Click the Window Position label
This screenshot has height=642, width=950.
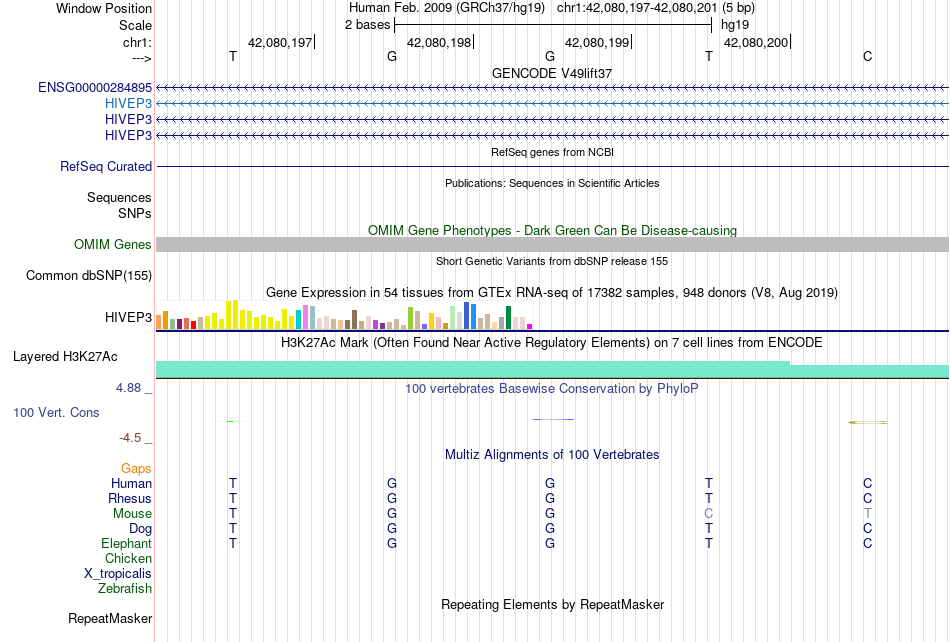(104, 8)
